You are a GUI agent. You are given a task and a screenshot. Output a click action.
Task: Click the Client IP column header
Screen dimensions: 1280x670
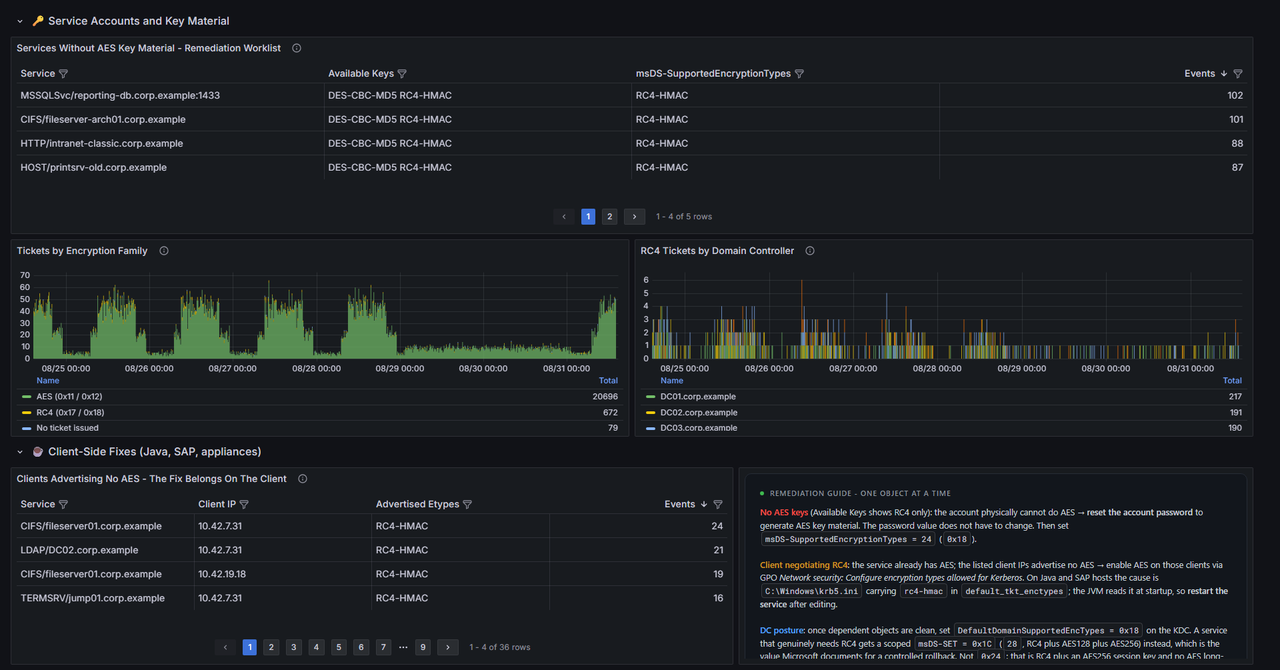click(217, 505)
